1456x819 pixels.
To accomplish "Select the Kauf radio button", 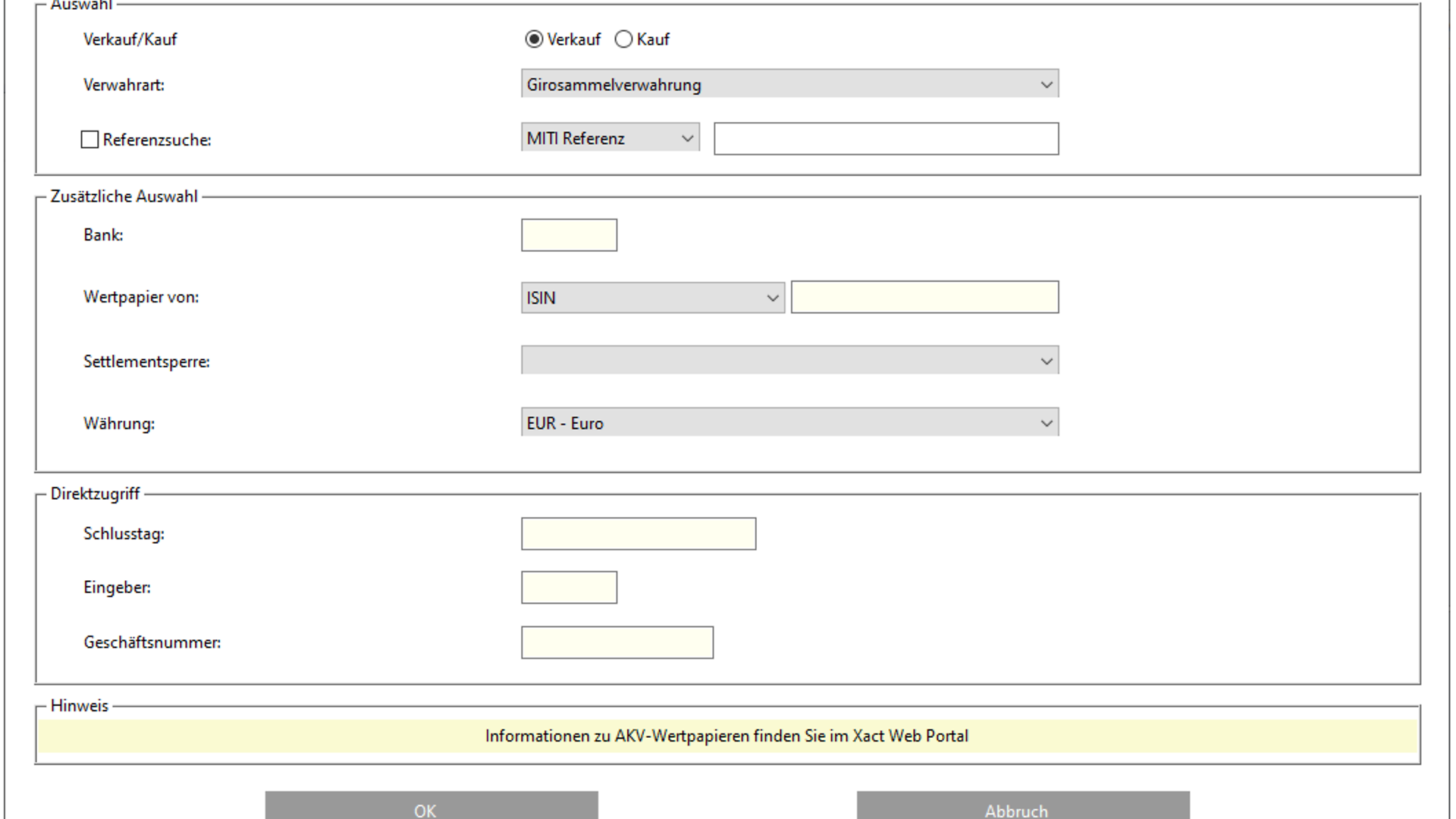I will click(x=623, y=39).
